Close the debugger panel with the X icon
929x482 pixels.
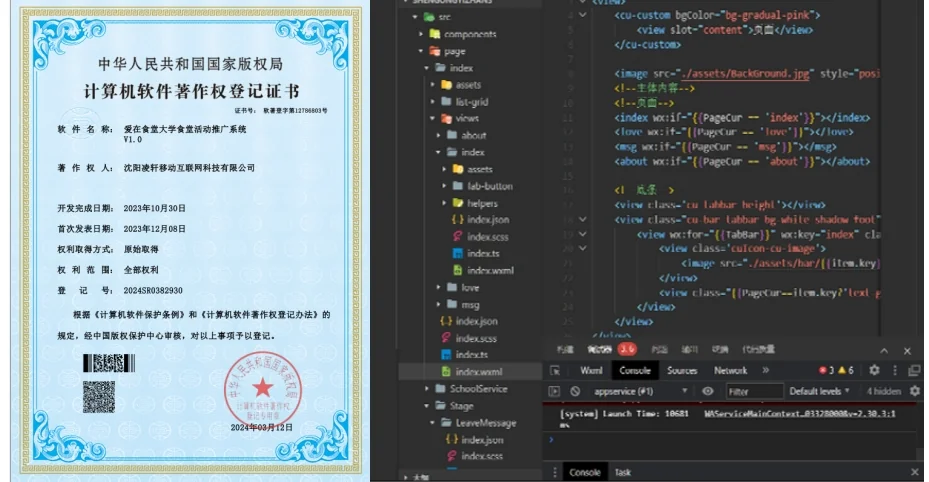(x=907, y=351)
